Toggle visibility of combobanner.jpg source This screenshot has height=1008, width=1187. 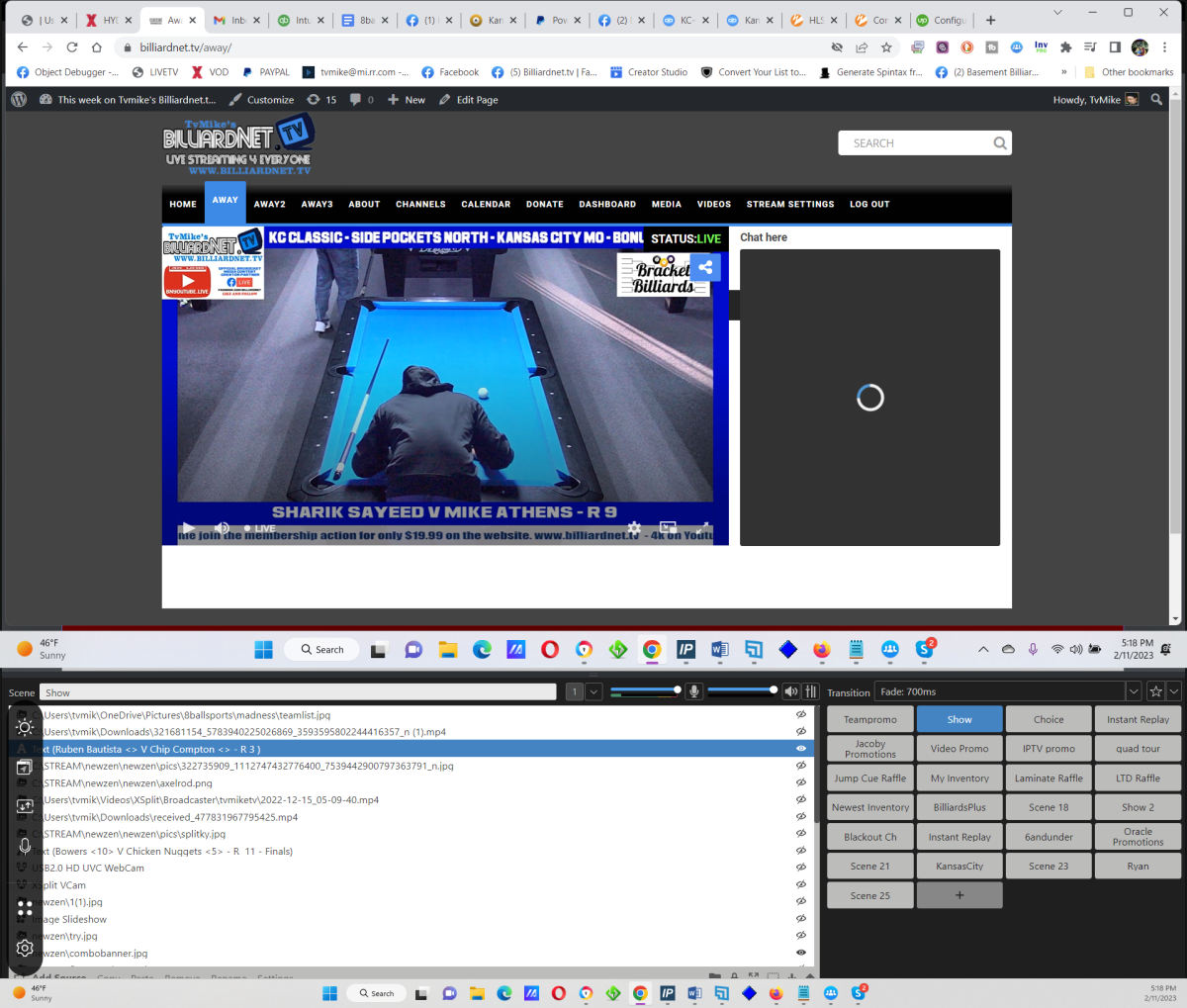tap(801, 953)
